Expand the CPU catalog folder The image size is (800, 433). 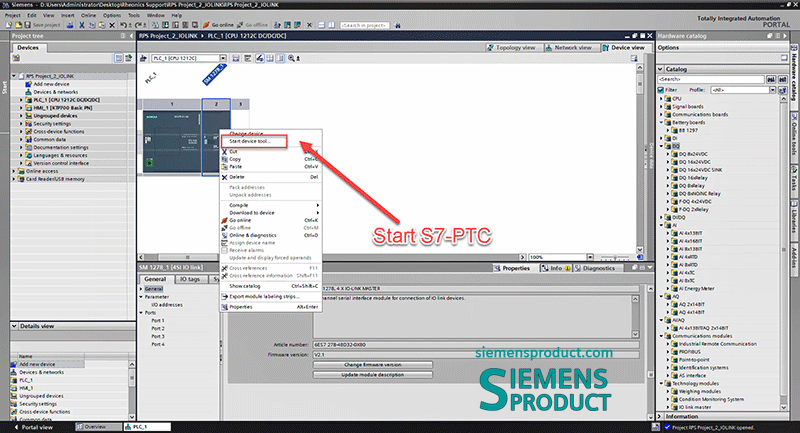[662, 99]
